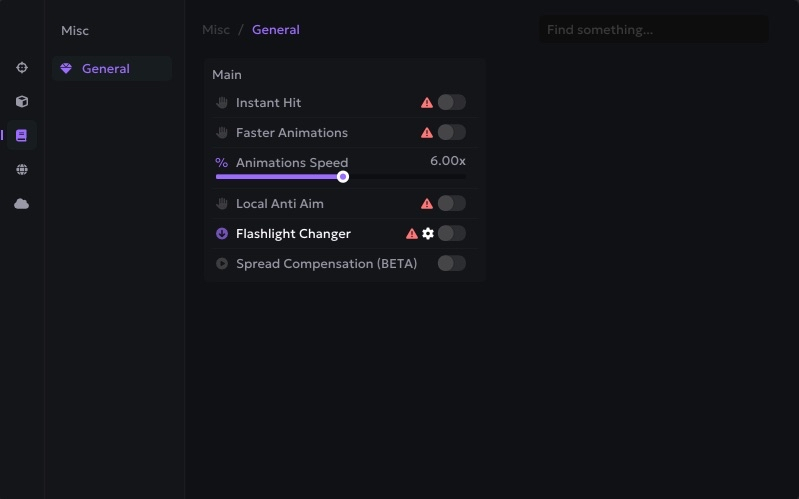Toggle Local Anti Aim on
Viewport: 799px width, 499px height.
tap(451, 203)
